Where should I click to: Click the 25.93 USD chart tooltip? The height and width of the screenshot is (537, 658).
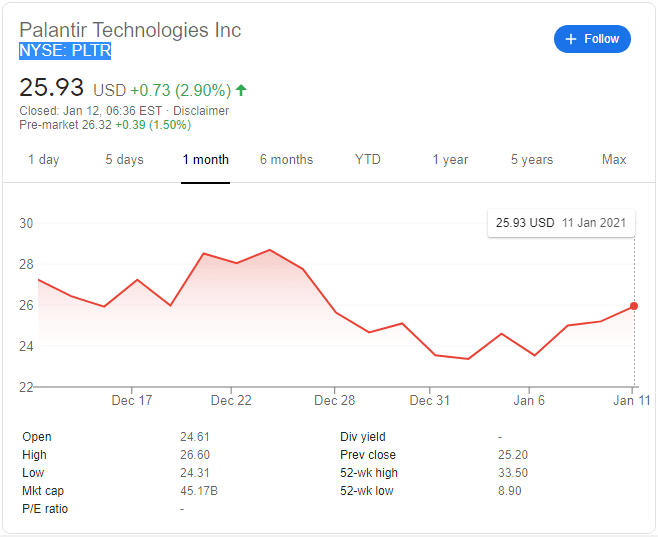(x=560, y=222)
